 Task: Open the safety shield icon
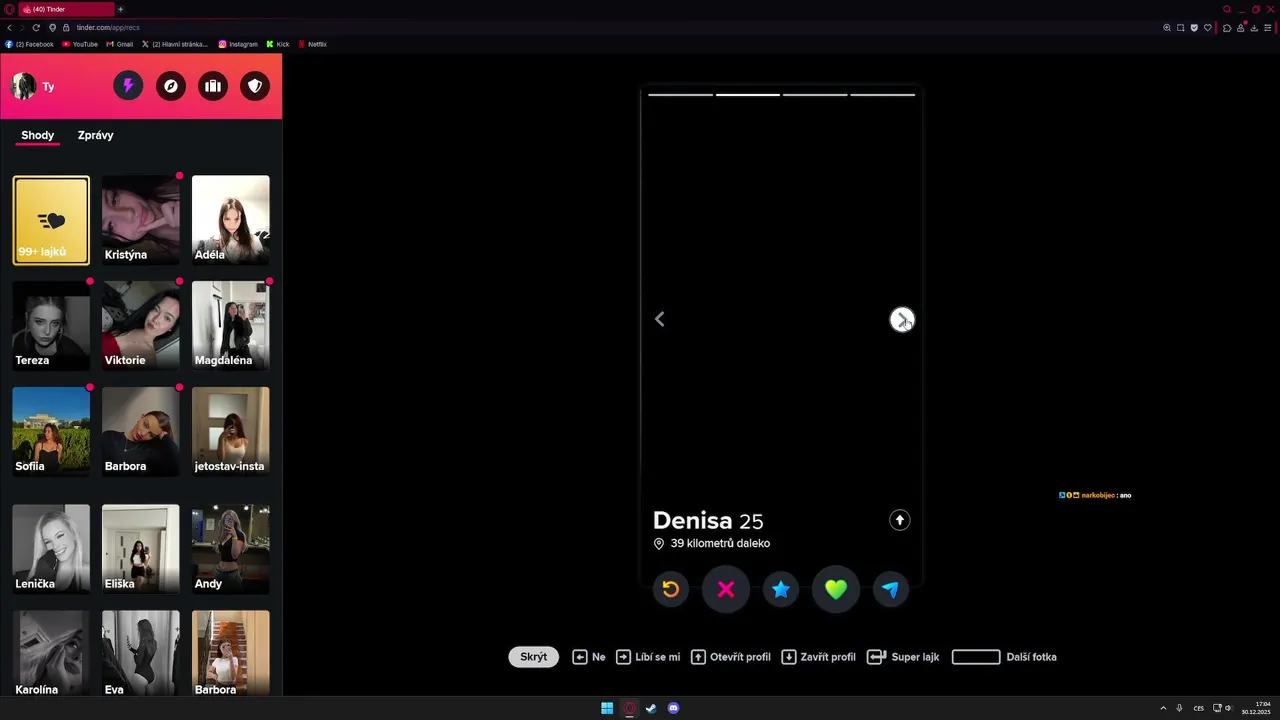pyautogui.click(x=255, y=86)
